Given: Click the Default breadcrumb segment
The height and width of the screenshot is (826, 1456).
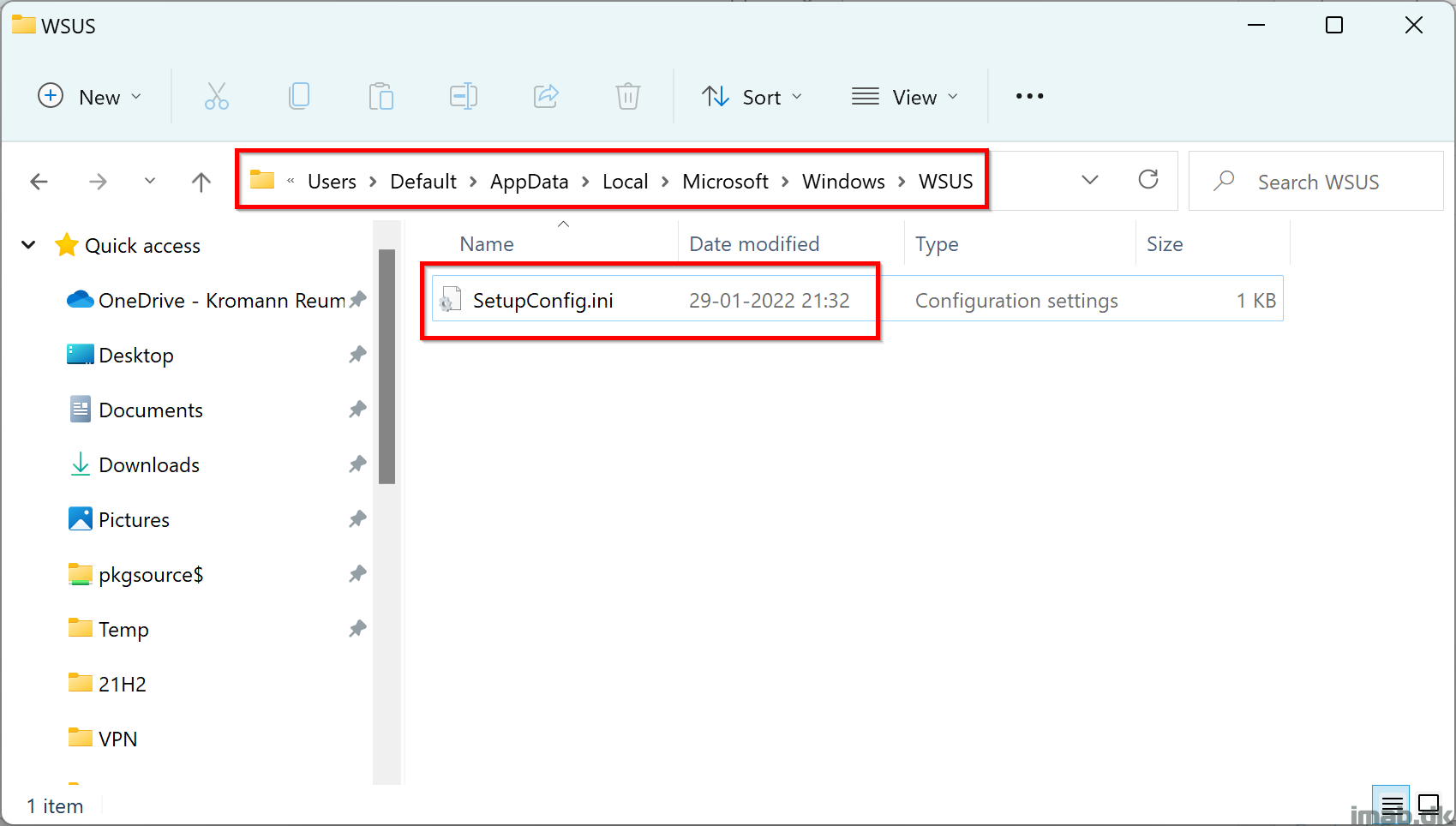Looking at the screenshot, I should [x=423, y=182].
